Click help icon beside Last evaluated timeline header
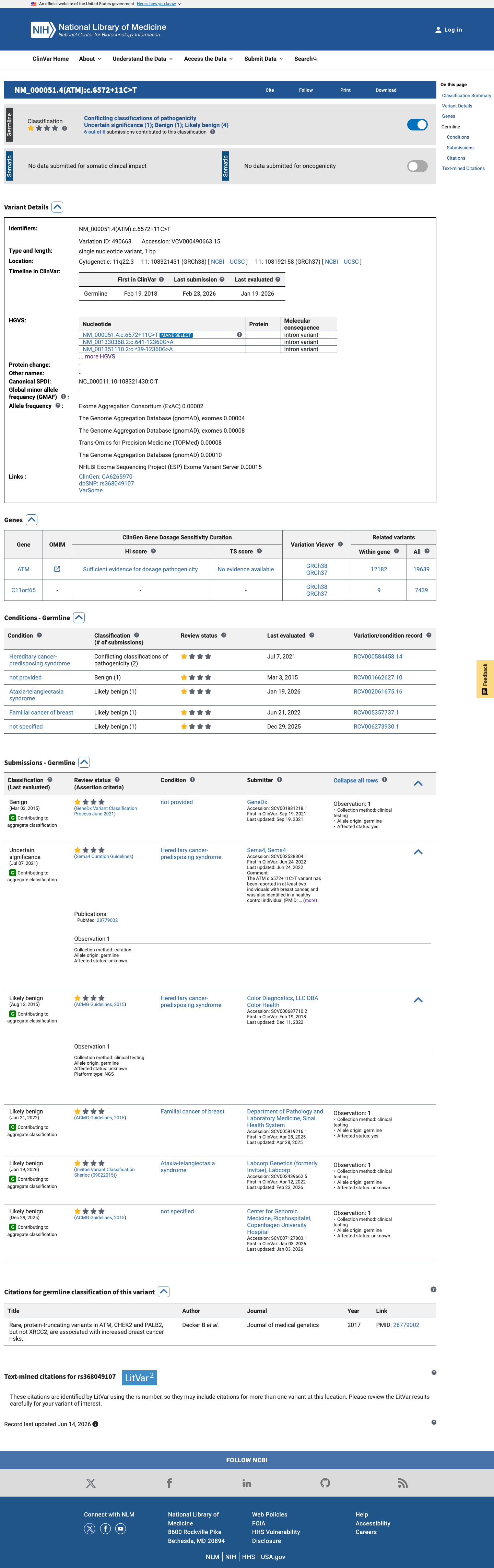 pyautogui.click(x=278, y=279)
